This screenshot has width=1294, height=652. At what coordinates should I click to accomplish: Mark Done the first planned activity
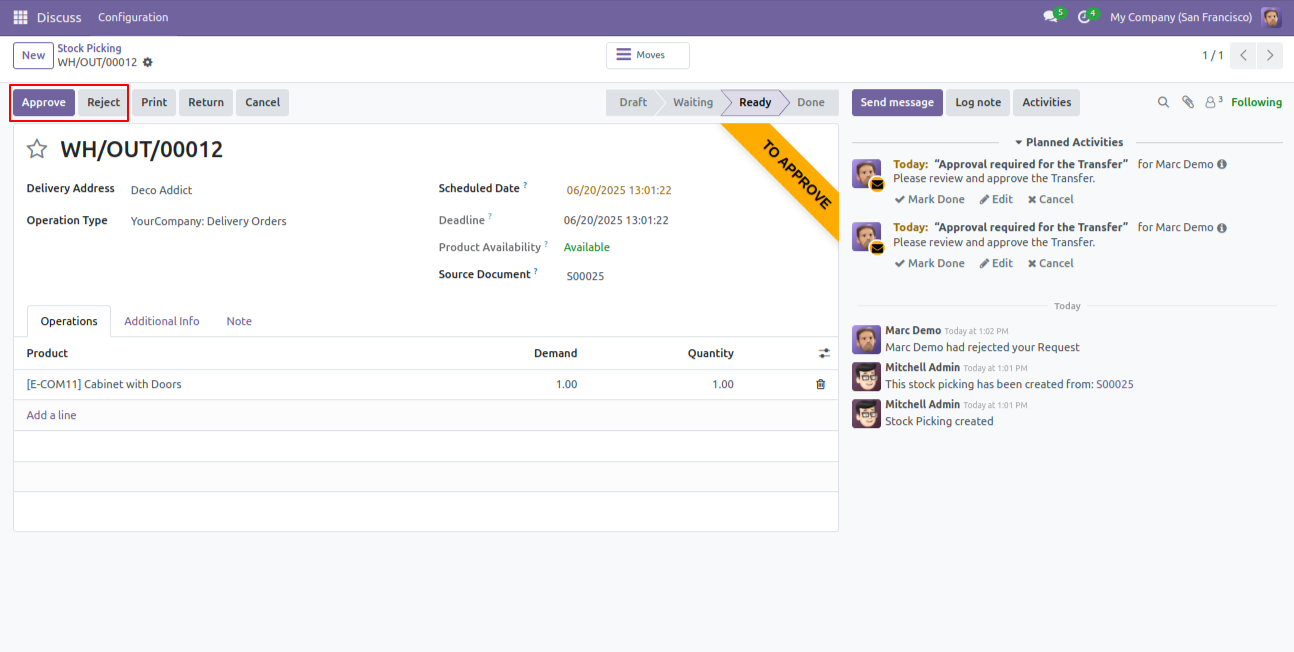point(929,199)
